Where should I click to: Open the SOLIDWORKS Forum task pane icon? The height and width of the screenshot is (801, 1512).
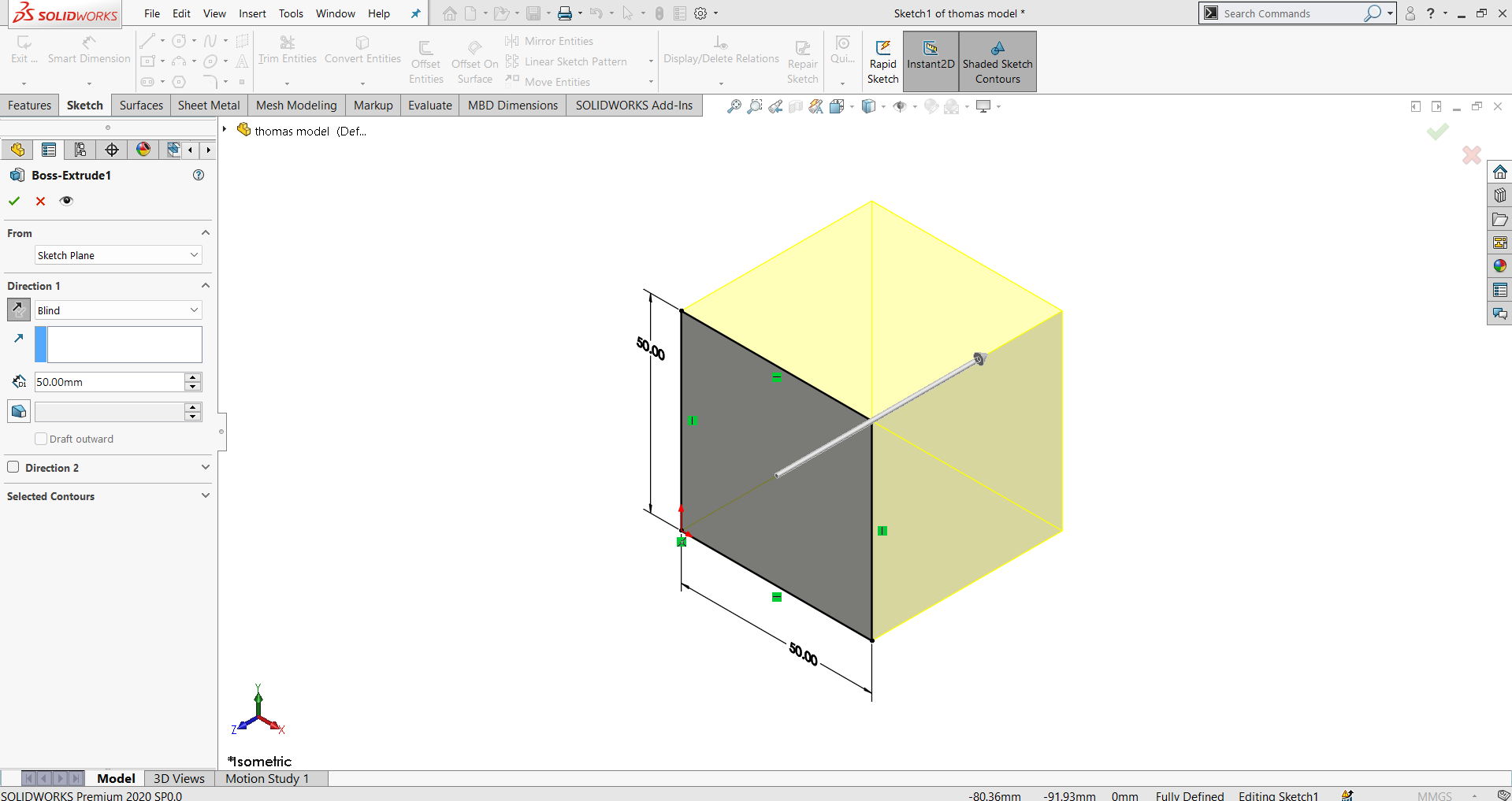tap(1500, 313)
